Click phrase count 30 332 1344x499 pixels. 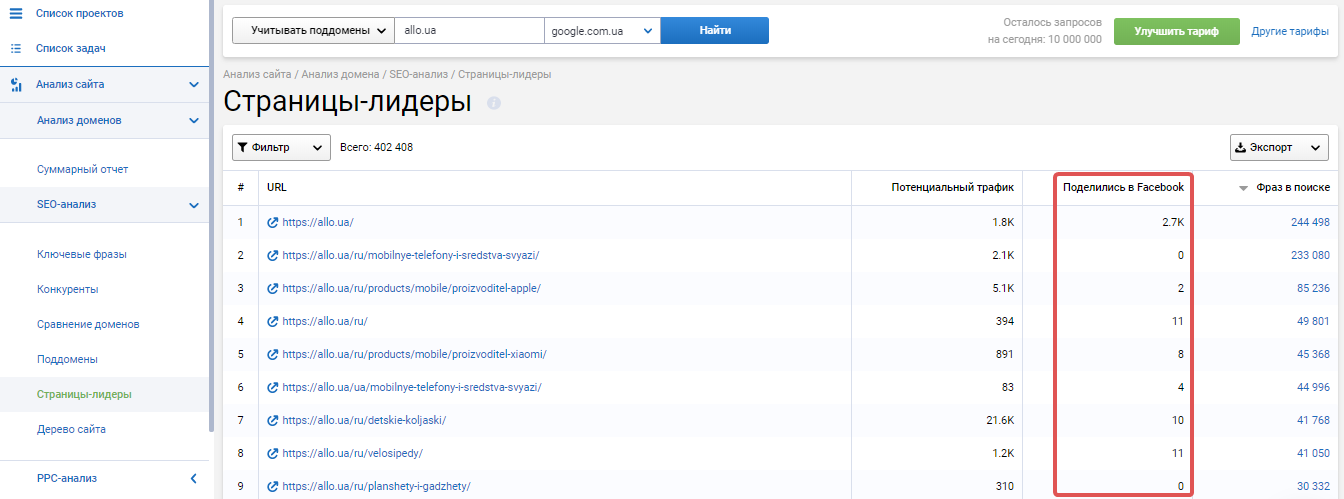(1313, 486)
